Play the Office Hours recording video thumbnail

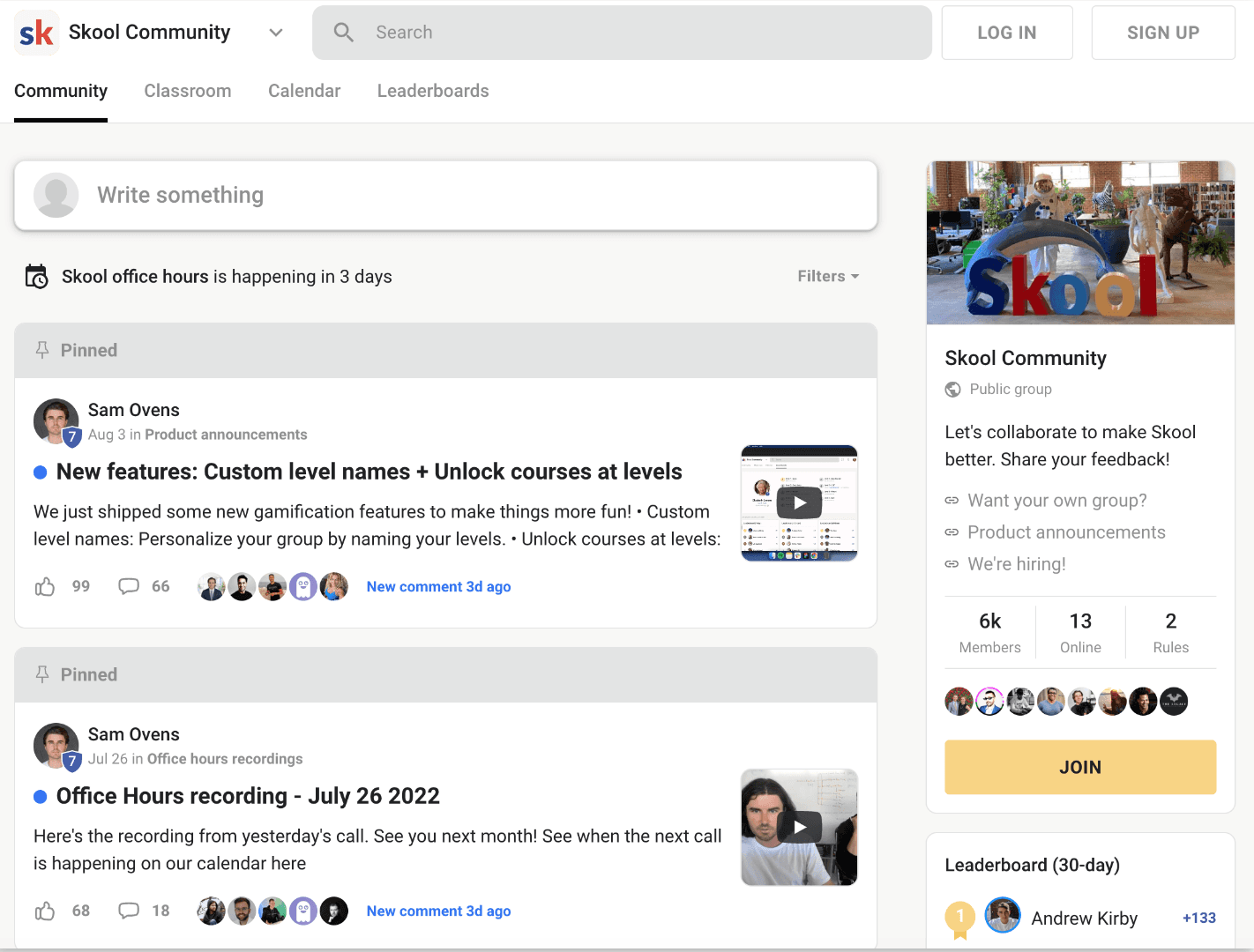[799, 828]
